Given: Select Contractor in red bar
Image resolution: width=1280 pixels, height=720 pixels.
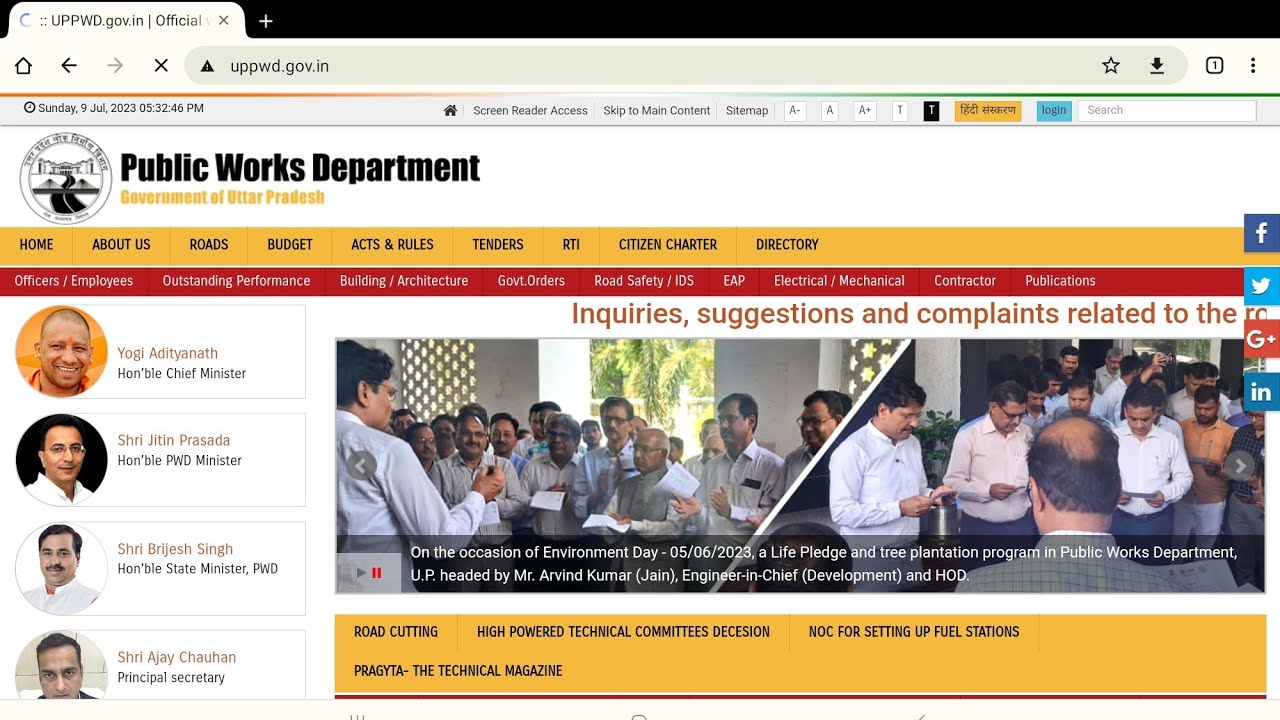Looking at the screenshot, I should click(x=965, y=281).
